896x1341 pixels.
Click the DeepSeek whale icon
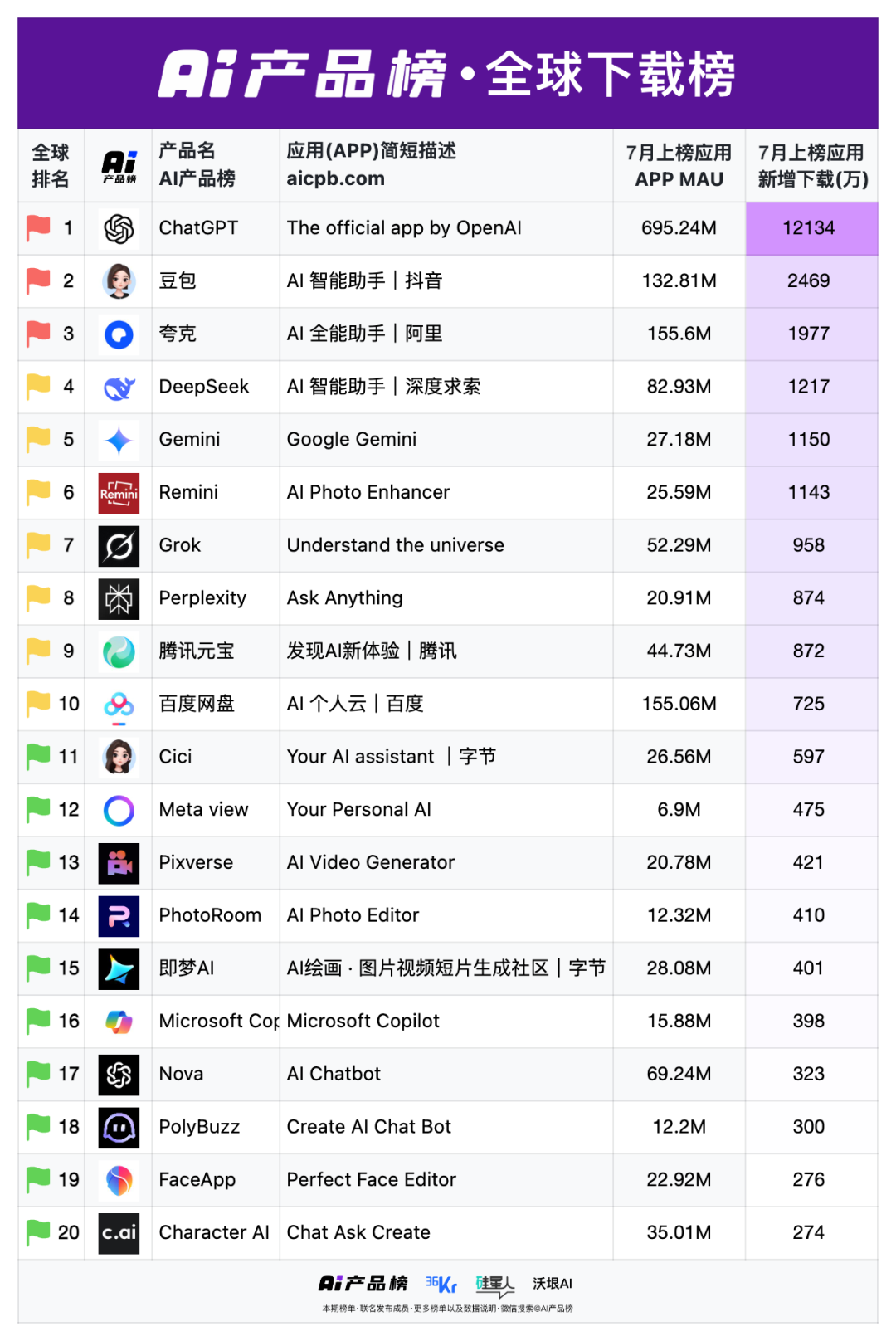coord(119,387)
